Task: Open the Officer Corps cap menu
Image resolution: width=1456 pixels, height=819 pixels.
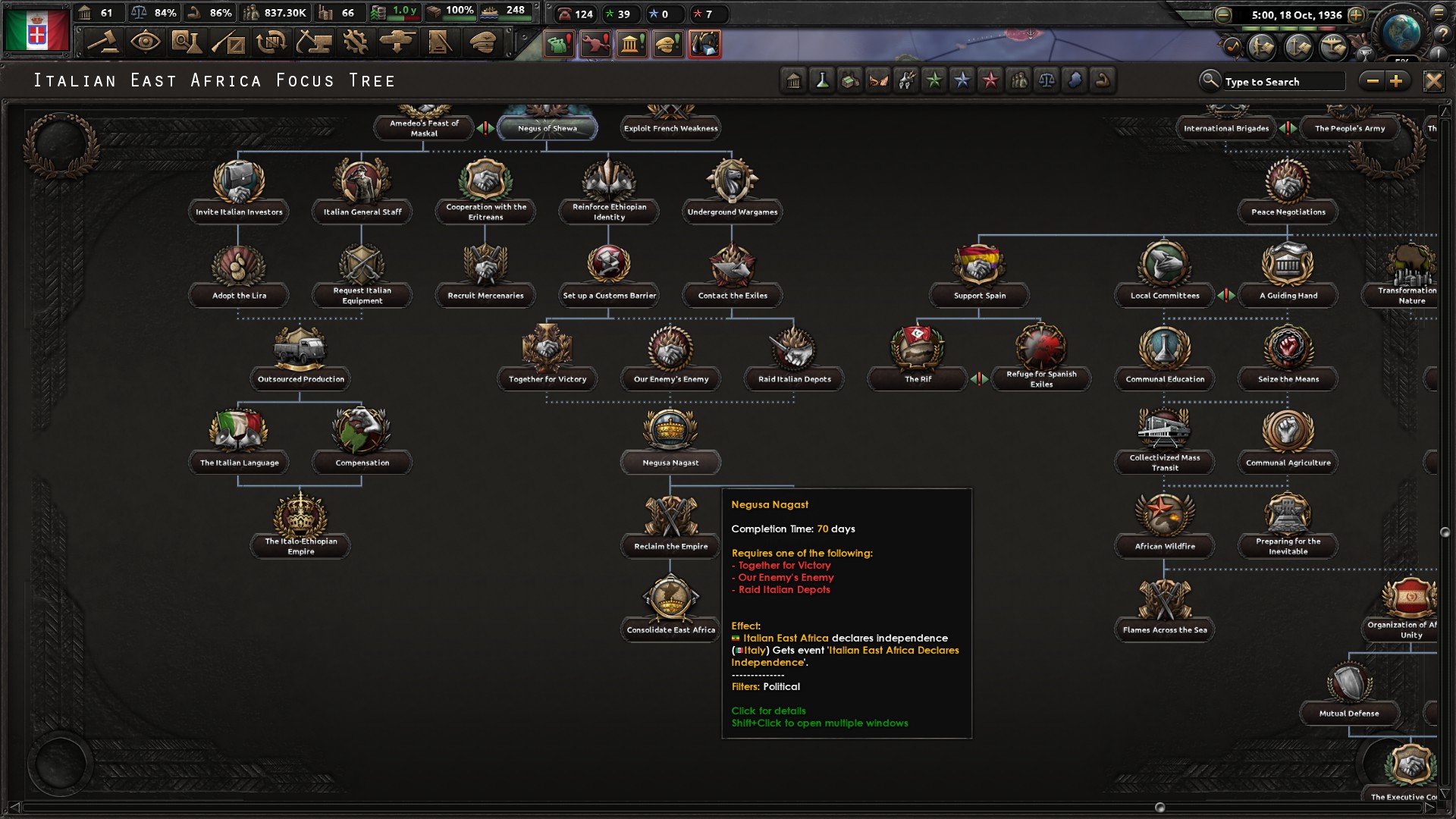Action: [482, 42]
